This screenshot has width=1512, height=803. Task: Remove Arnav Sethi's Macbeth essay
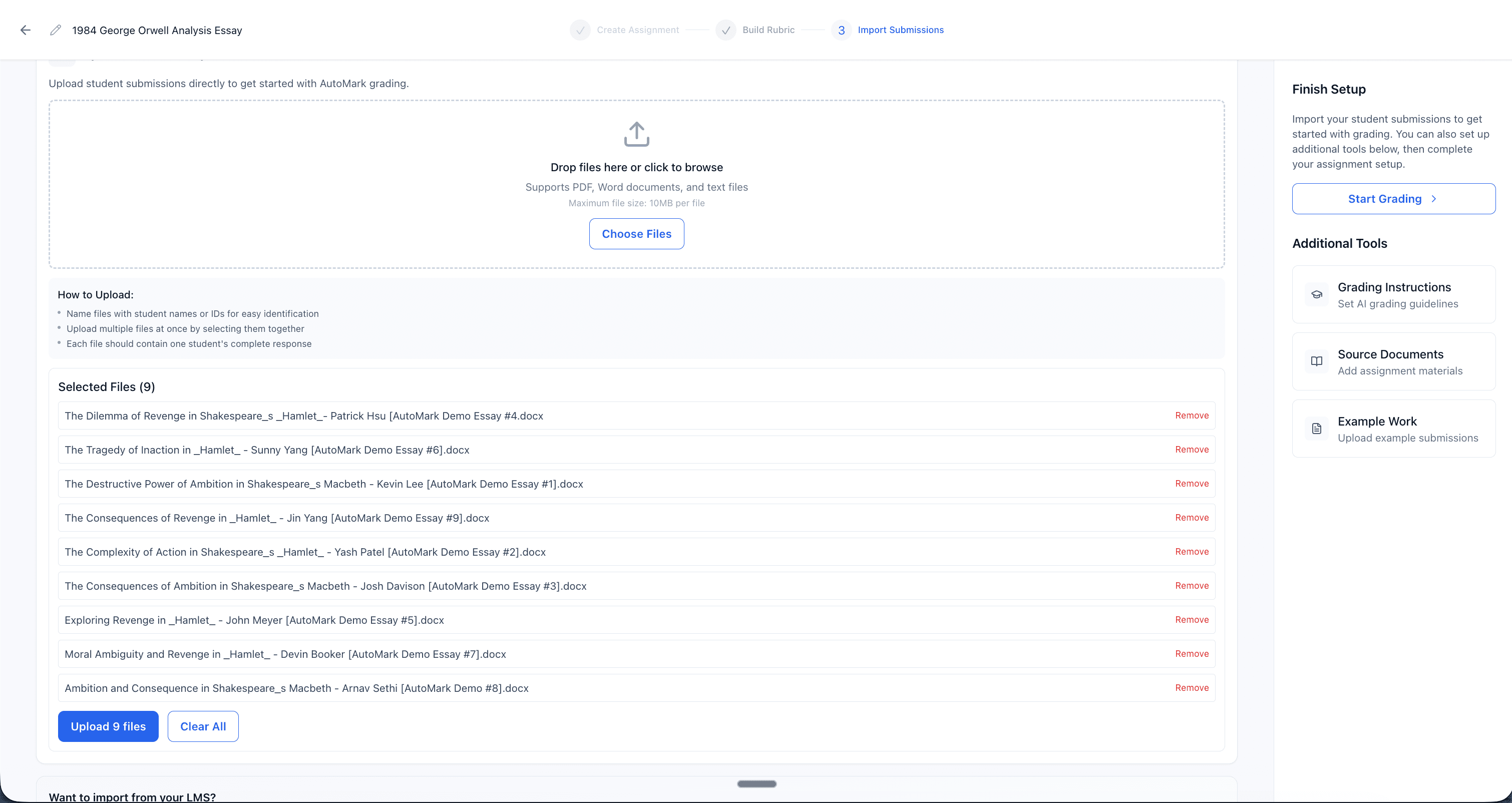coord(1191,687)
